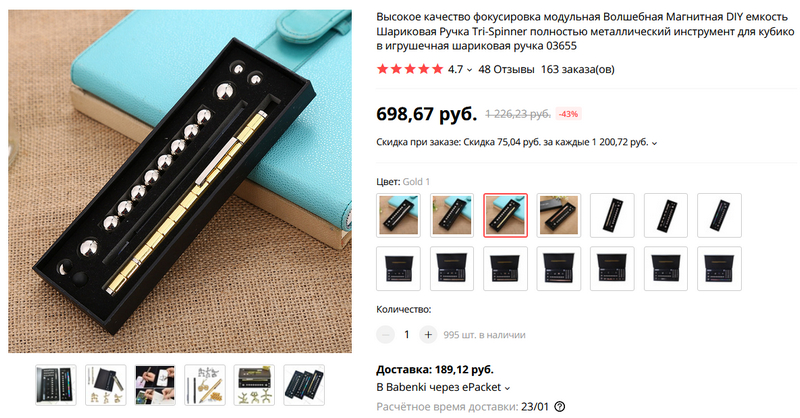The height and width of the screenshot is (418, 800).
Task: Expand the 4.7 rating breakdown chevron
Action: click(469, 70)
